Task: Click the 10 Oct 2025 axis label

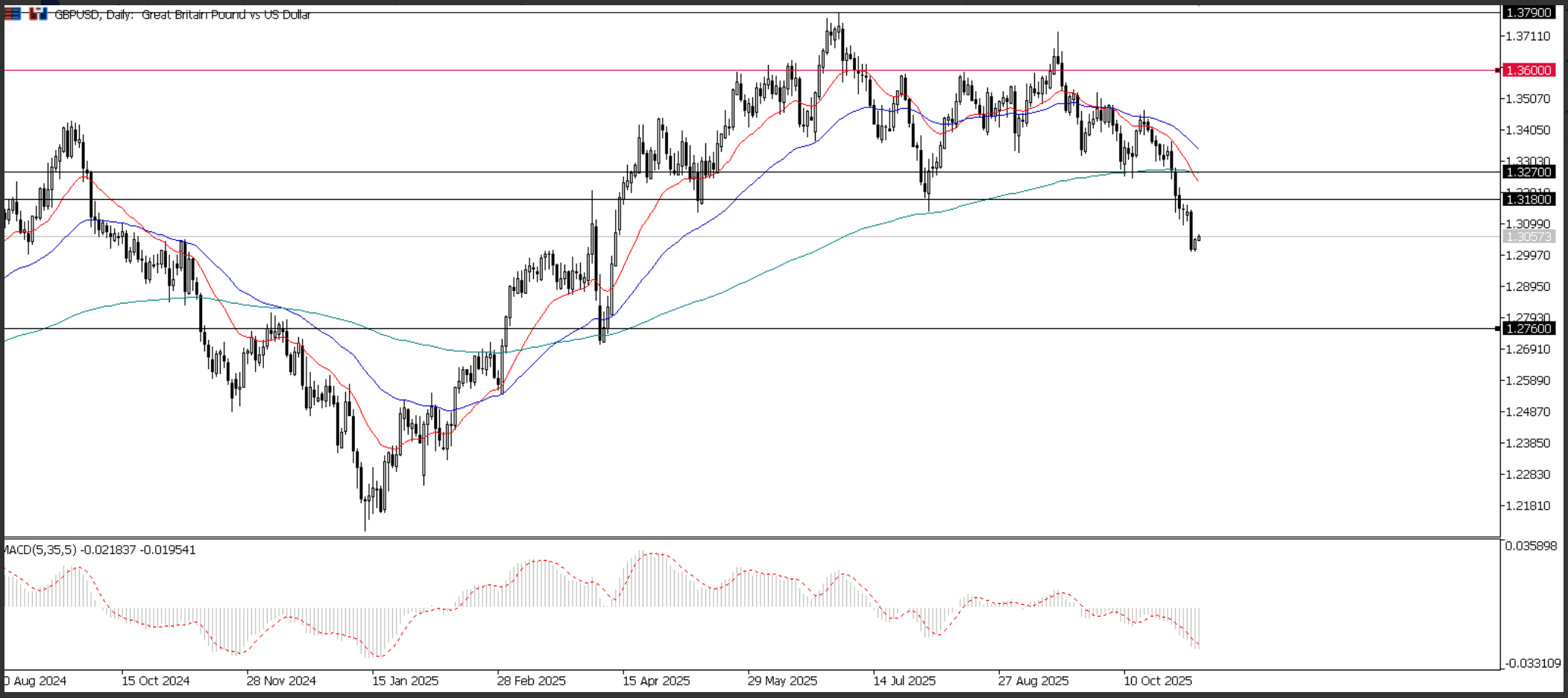Action: (1157, 681)
